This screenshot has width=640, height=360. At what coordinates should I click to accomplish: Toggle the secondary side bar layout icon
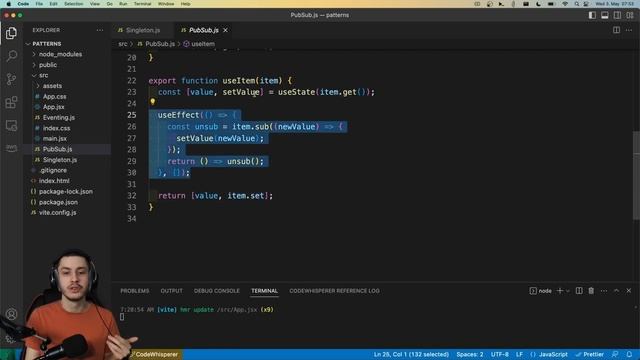(x=618, y=15)
